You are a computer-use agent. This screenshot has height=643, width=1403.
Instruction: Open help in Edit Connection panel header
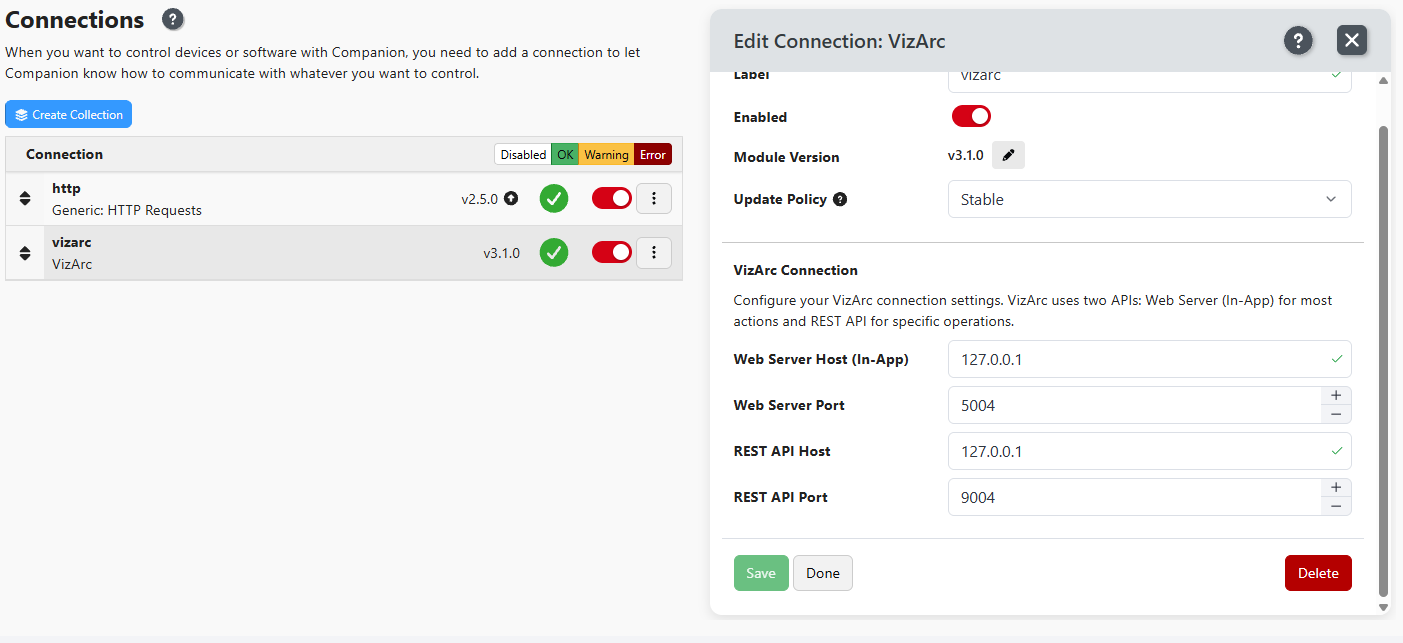click(x=1298, y=40)
